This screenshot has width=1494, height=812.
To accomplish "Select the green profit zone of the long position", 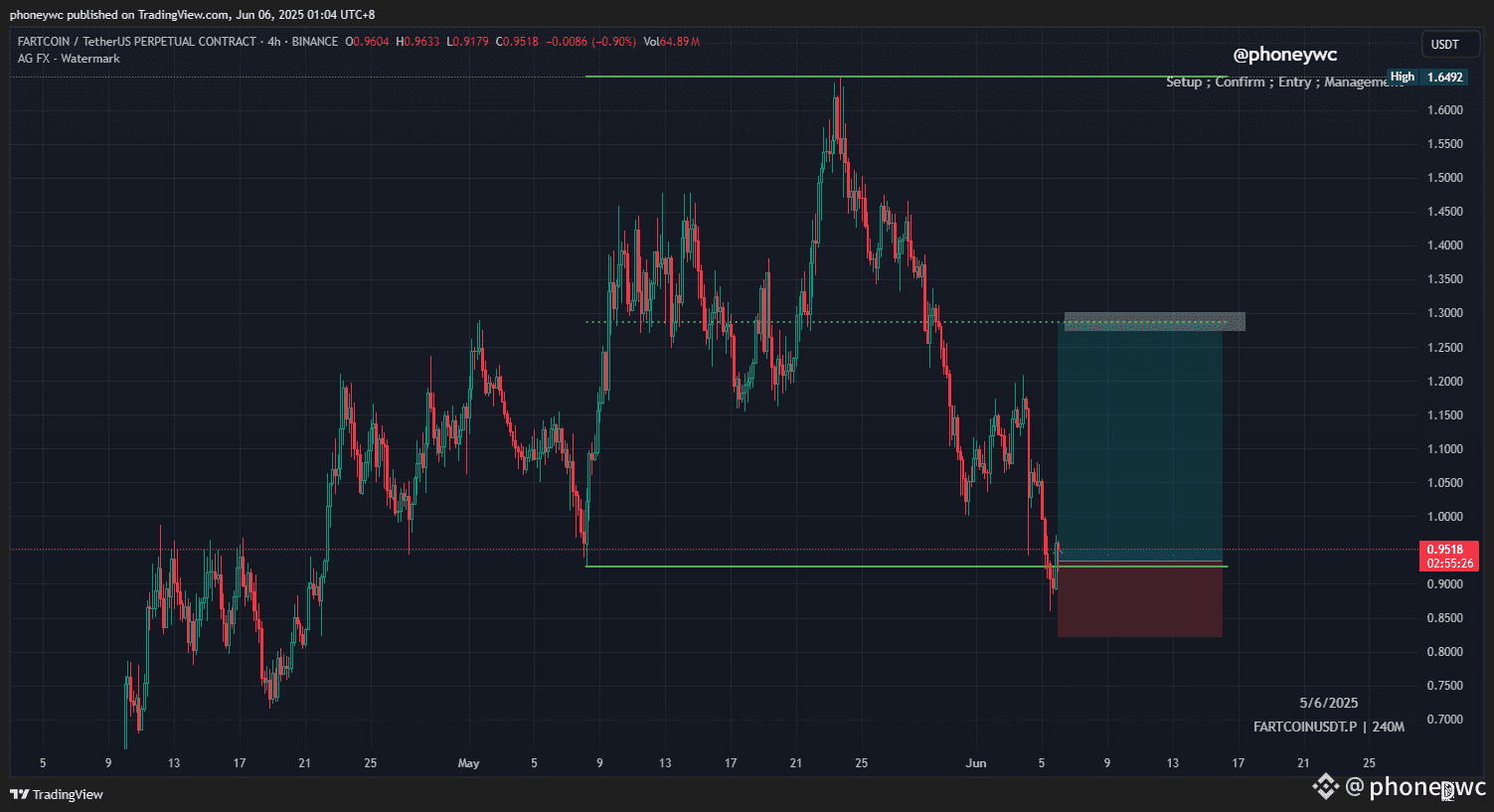I will click(1140, 442).
